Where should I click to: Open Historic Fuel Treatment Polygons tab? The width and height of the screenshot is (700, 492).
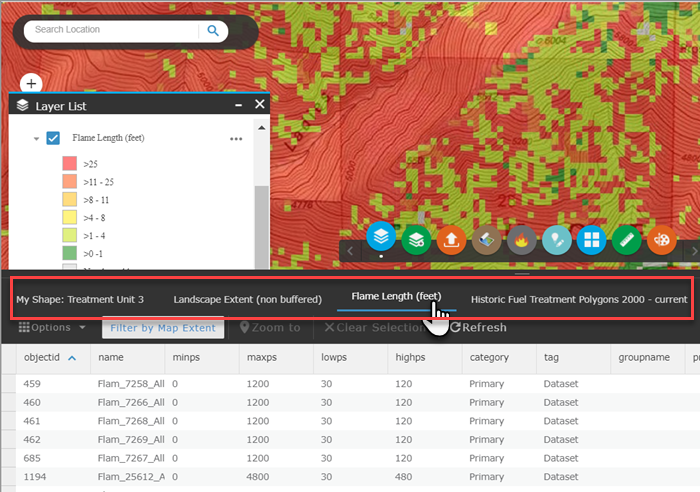coord(579,299)
